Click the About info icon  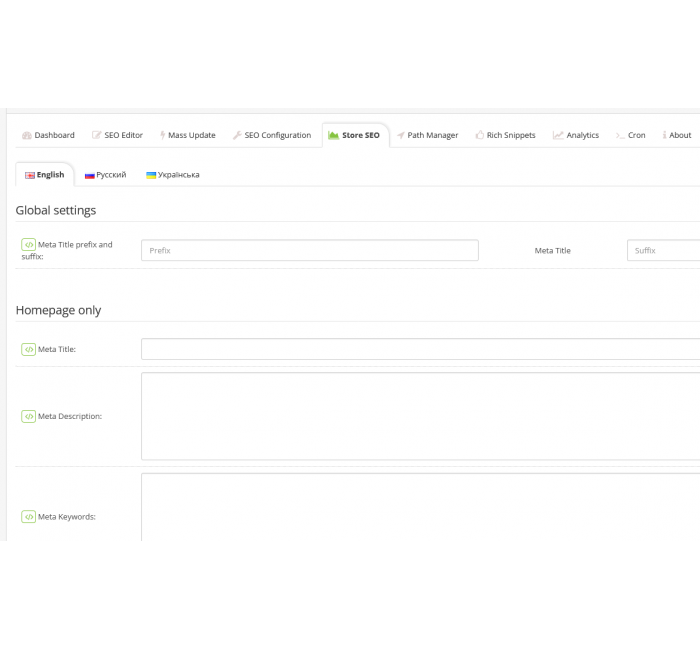tap(664, 135)
